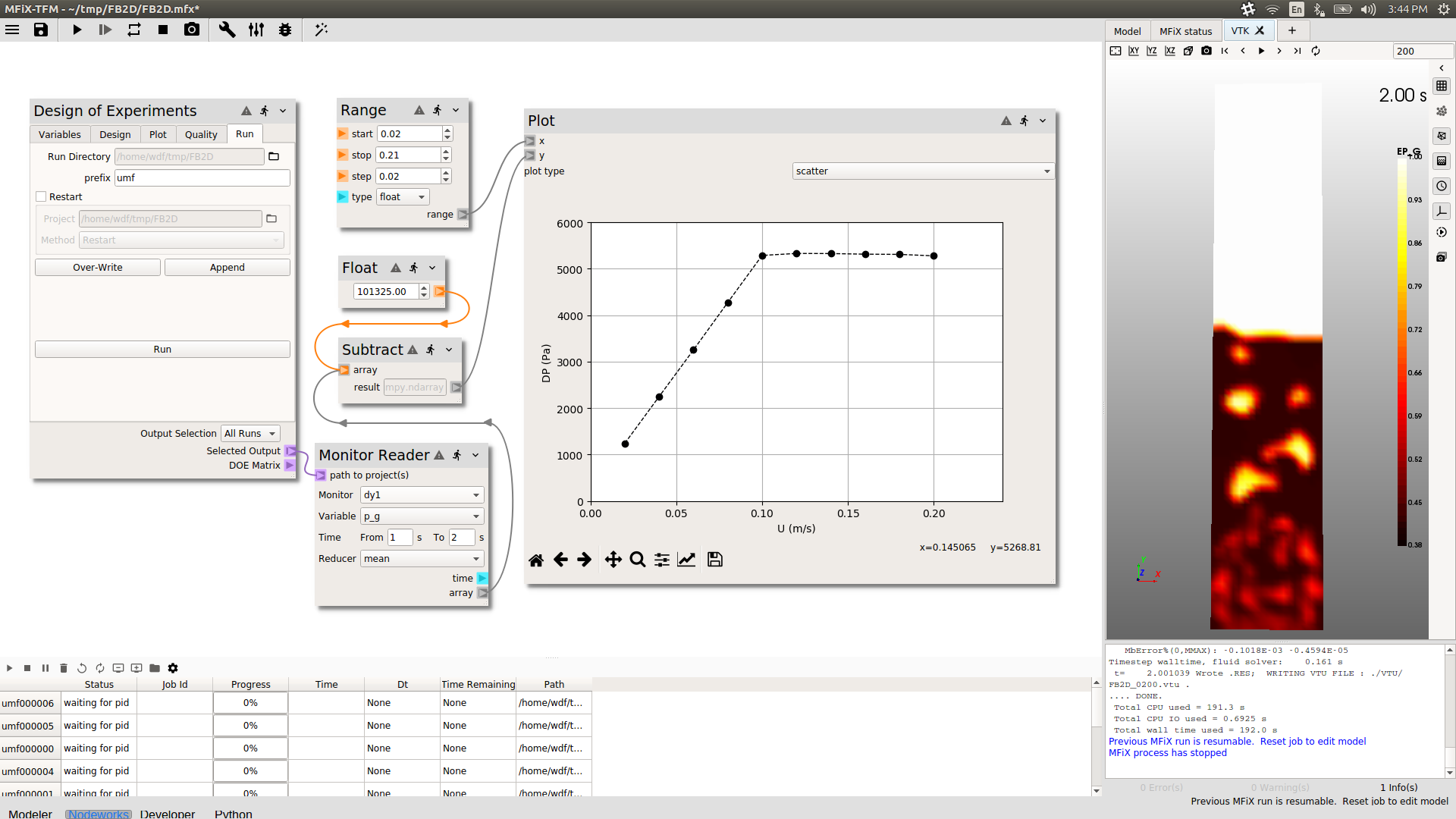The image size is (1456, 819).
Task: Click the plot home reset icon
Action: pyautogui.click(x=536, y=560)
